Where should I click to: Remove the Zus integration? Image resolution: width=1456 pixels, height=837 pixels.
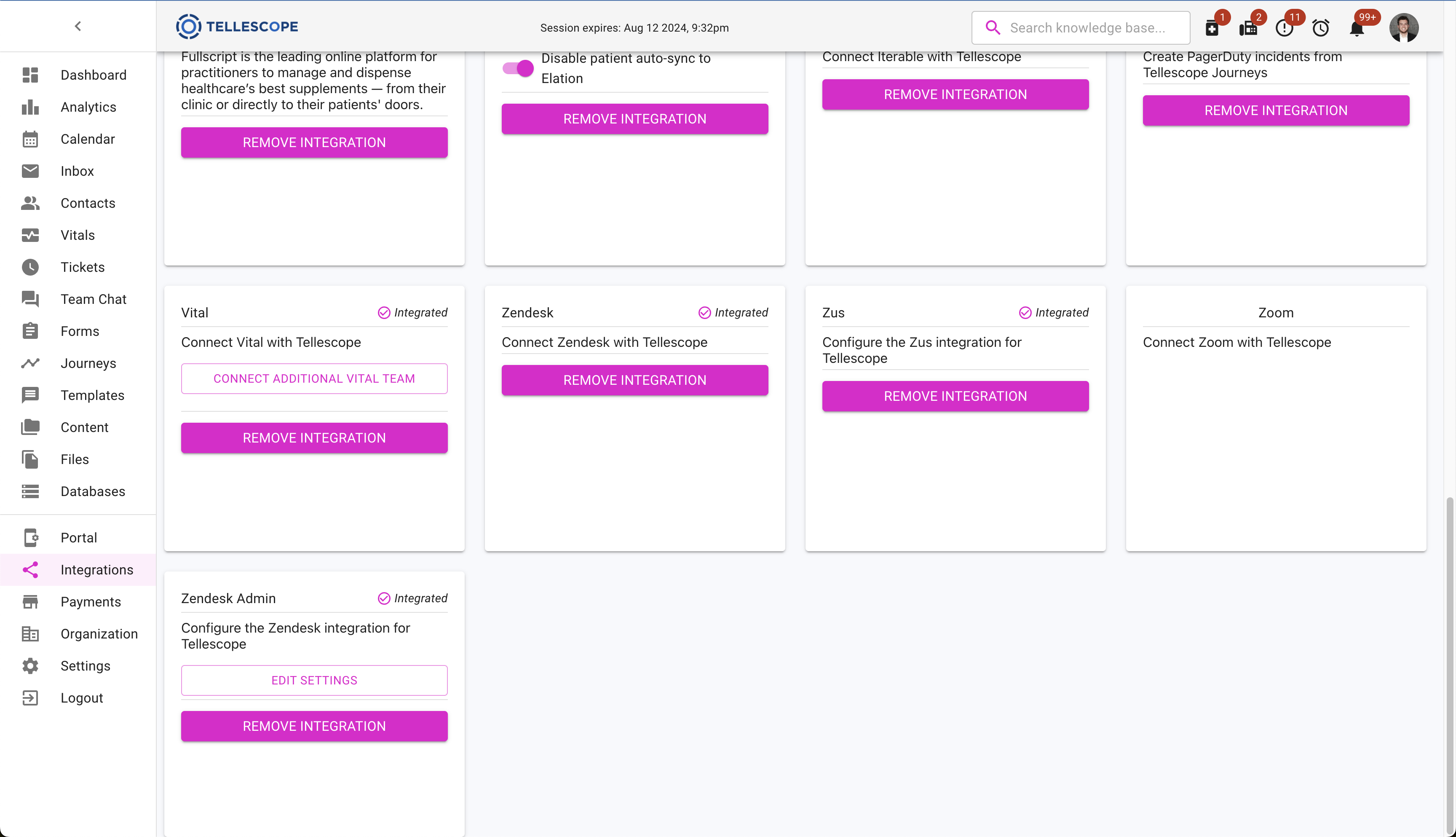955,396
